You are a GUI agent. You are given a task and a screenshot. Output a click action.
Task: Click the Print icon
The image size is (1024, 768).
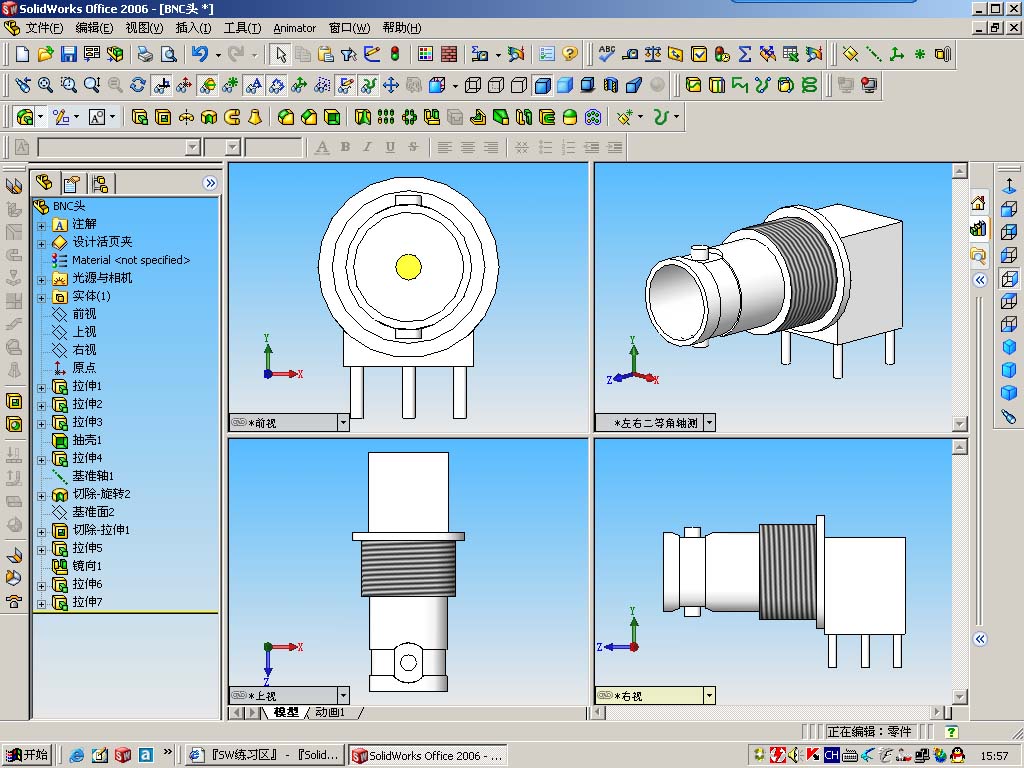(x=145, y=54)
